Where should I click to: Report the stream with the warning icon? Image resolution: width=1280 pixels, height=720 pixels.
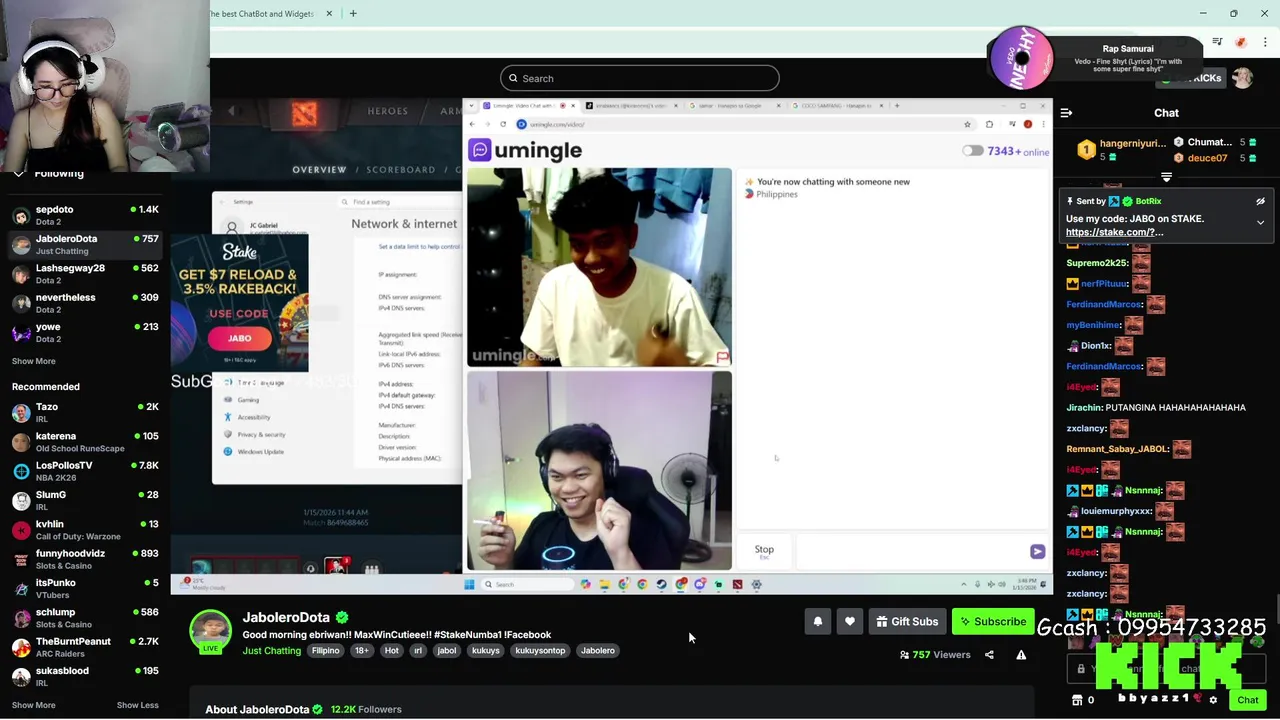pos(1021,655)
